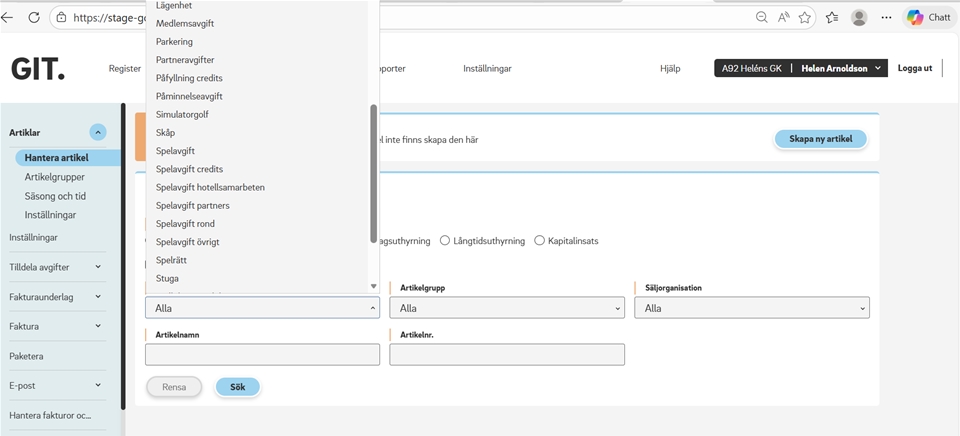The image size is (960, 436).
Task: Open the Artikelgrupp dropdown
Action: (507, 309)
